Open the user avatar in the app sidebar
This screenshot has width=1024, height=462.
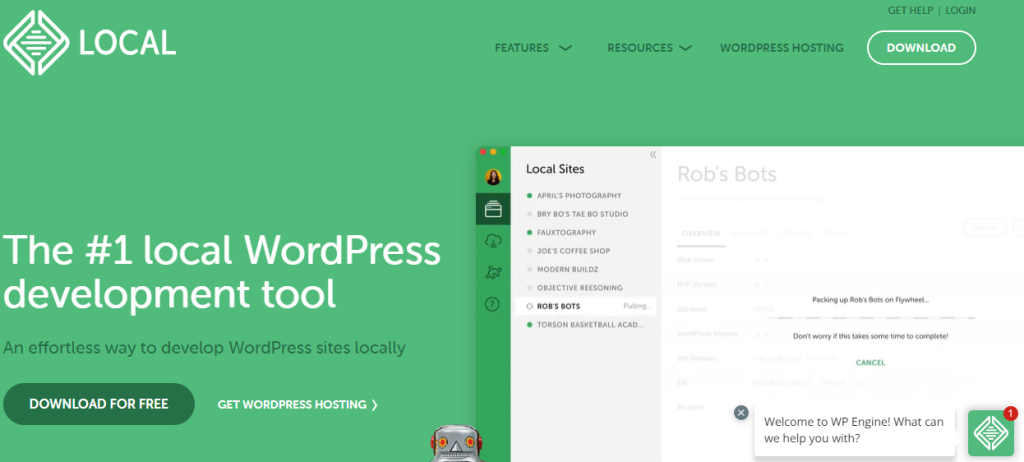[493, 177]
